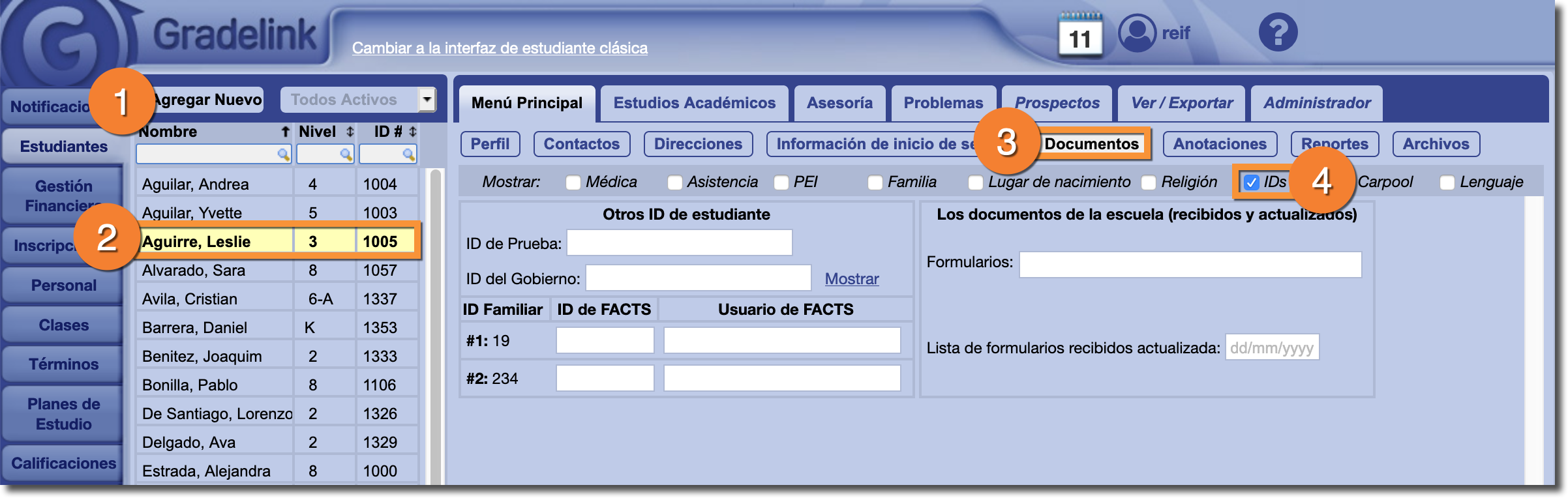
Task: Uncheck the IDs checkbox
Action: click(1251, 183)
